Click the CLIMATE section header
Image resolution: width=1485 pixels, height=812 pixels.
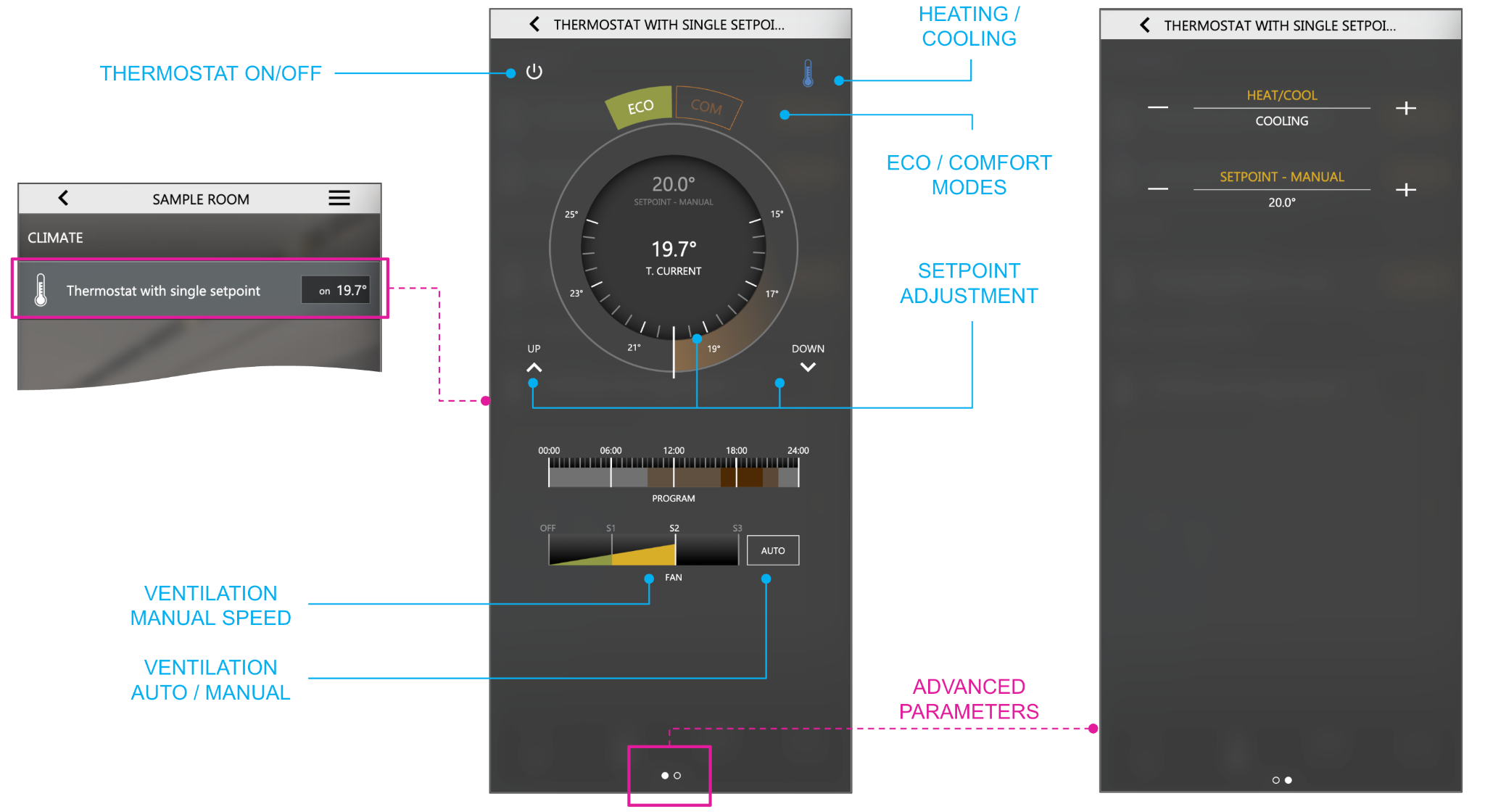coord(55,238)
